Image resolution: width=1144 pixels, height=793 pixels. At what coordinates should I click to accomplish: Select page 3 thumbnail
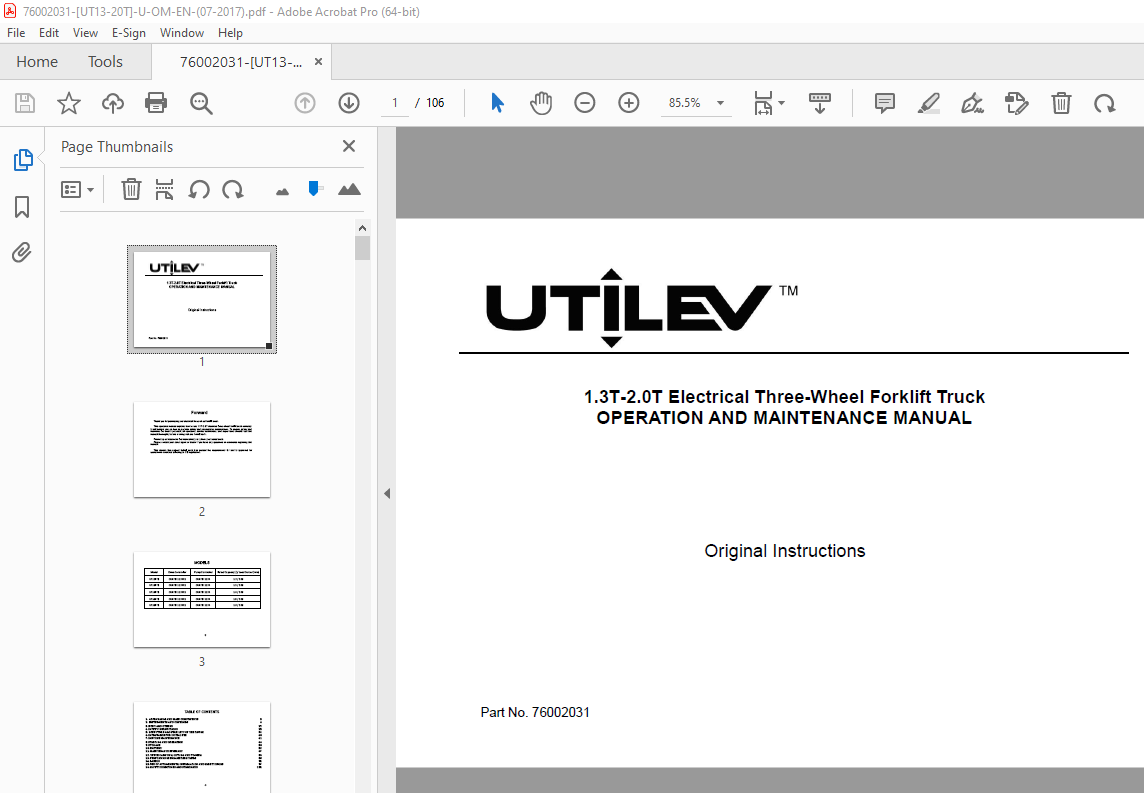click(x=202, y=600)
